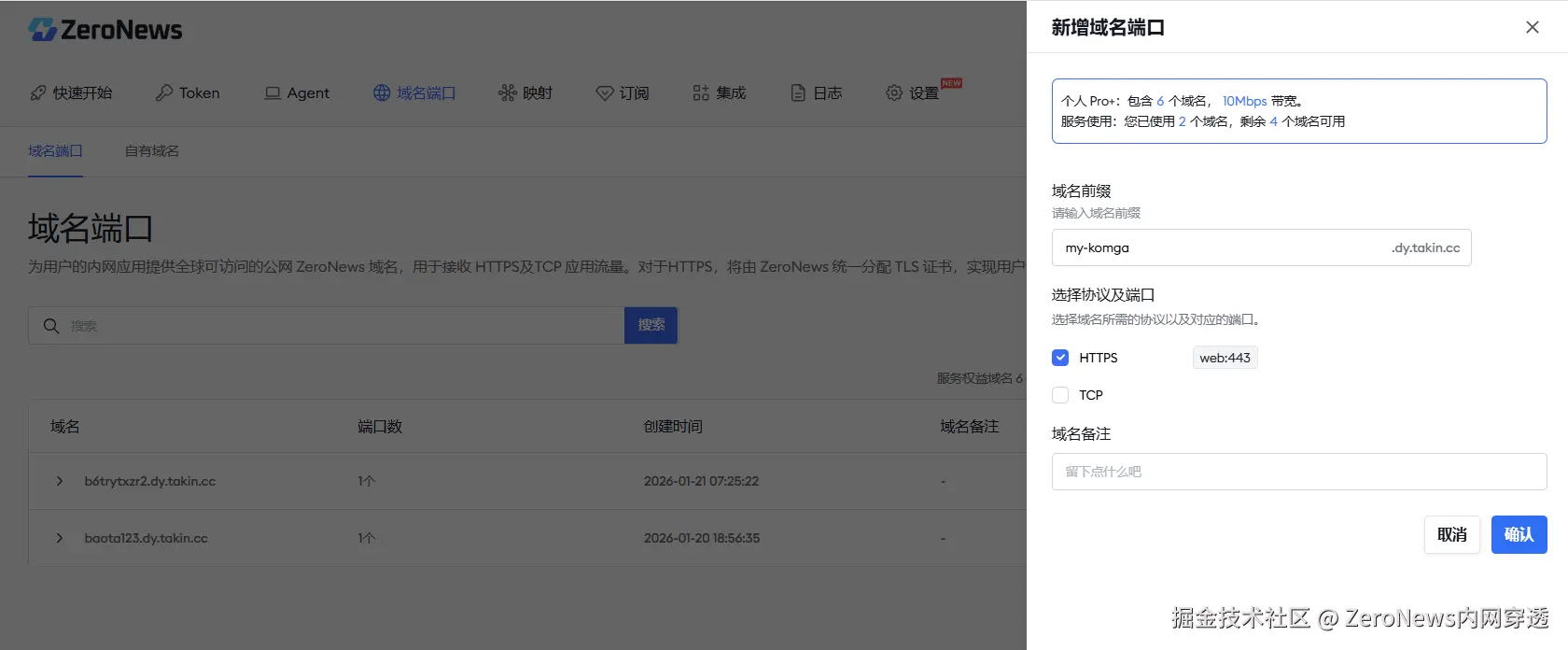The height and width of the screenshot is (650, 1568).
Task: Click the NEW badge on 设置
Action: point(951,83)
